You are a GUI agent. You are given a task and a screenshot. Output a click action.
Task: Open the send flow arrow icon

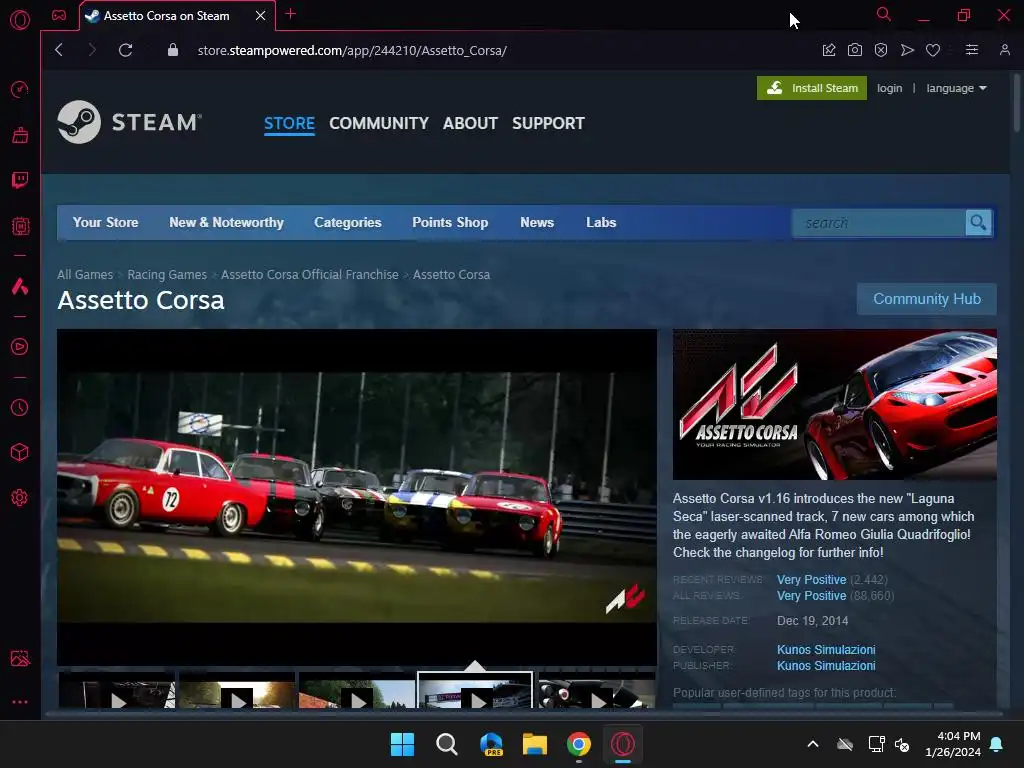(907, 50)
